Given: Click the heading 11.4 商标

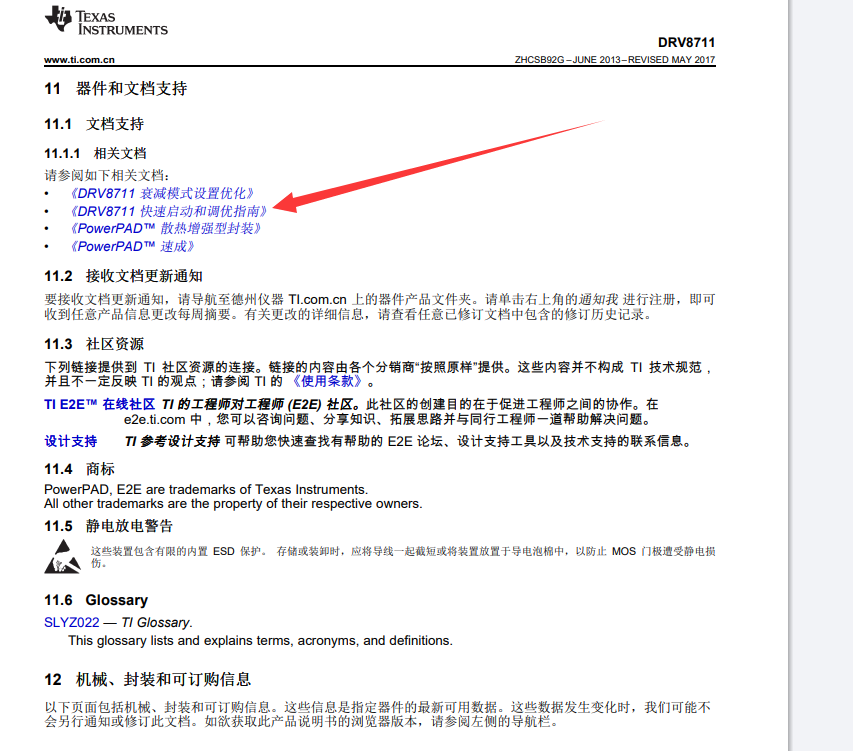Looking at the screenshot, I should pyautogui.click(x=79, y=469).
